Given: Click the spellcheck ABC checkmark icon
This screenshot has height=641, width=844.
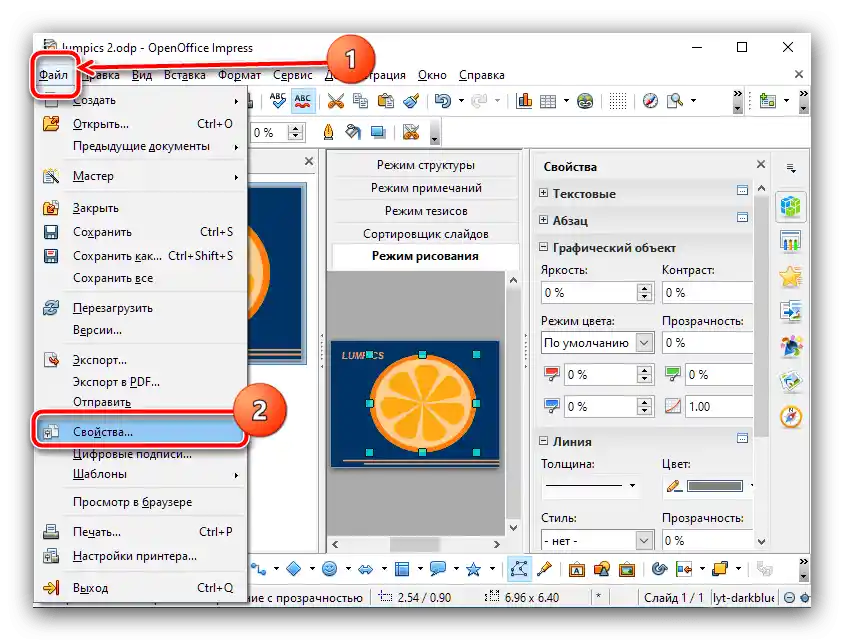Looking at the screenshot, I should coord(278,101).
